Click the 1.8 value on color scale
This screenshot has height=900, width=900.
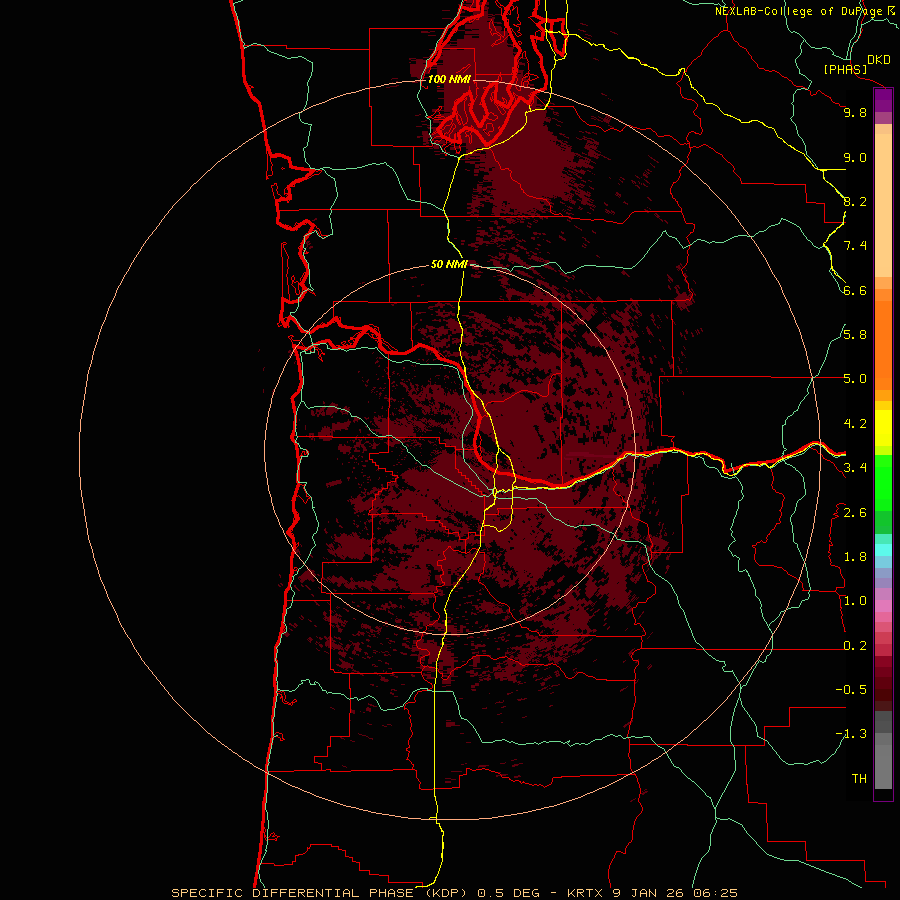pyautogui.click(x=855, y=556)
